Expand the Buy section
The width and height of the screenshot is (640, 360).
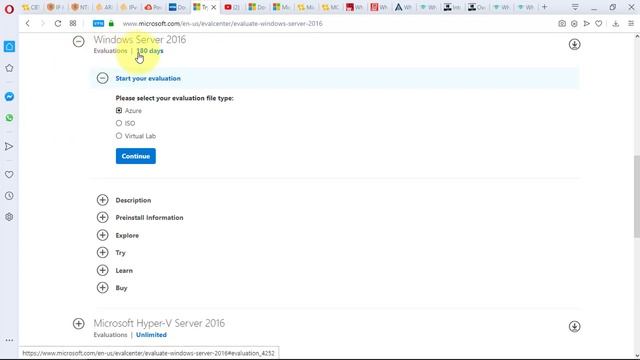pyautogui.click(x=102, y=288)
